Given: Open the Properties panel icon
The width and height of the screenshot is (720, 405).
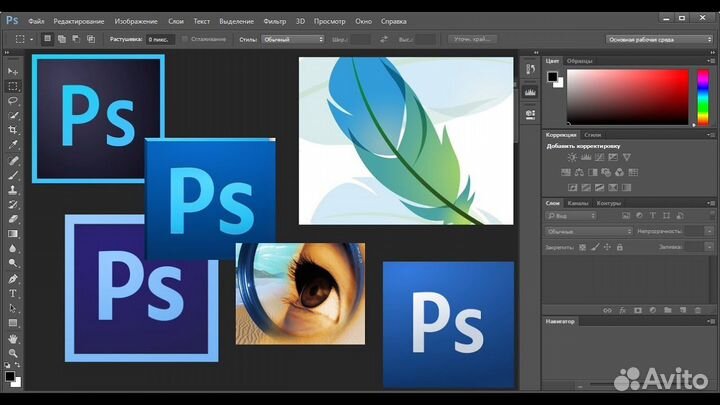Looking at the screenshot, I should click(530, 114).
